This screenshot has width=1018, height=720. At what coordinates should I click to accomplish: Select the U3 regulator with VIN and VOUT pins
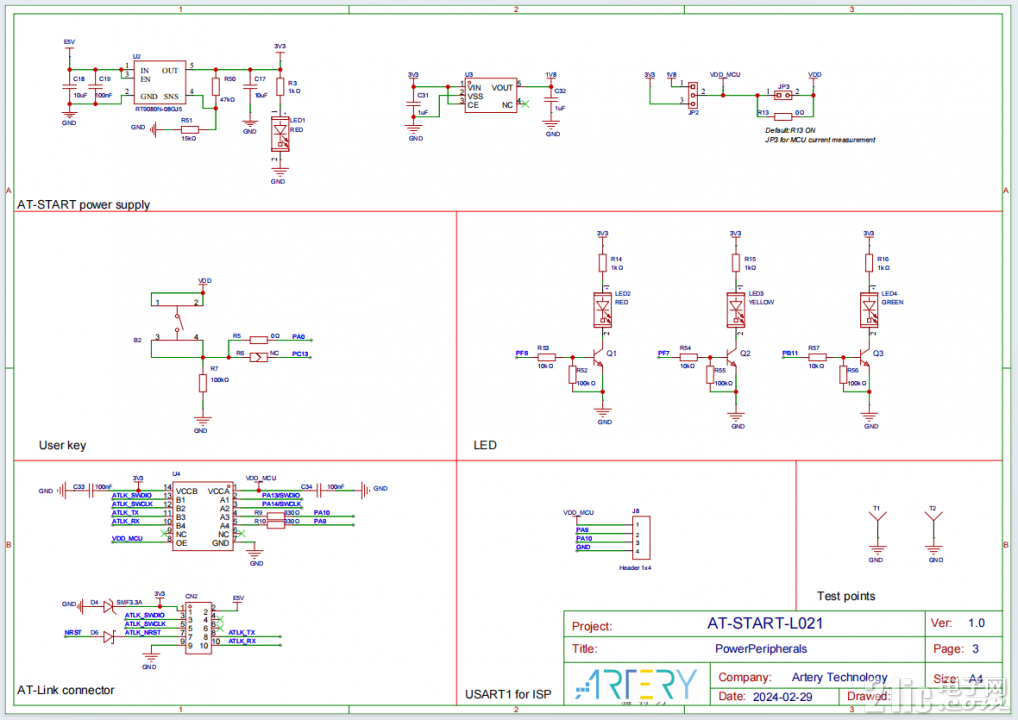coord(491,95)
